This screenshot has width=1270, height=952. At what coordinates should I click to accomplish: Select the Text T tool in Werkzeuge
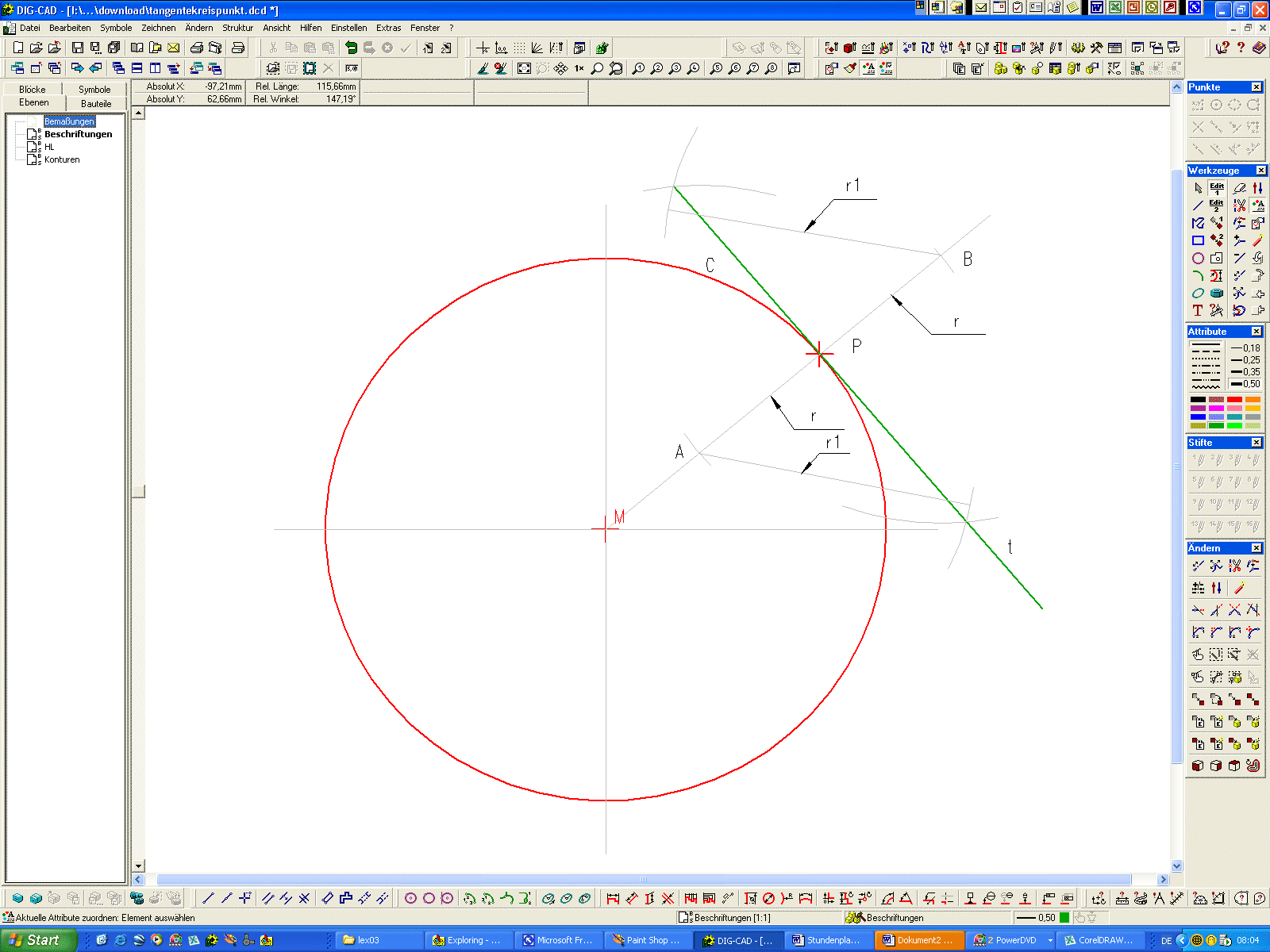coord(1198,310)
